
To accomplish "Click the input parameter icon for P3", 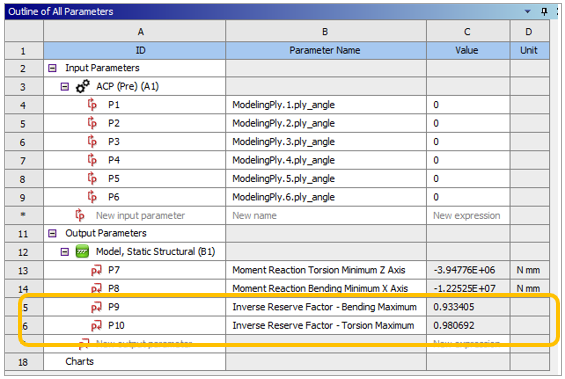I will coord(92,141).
